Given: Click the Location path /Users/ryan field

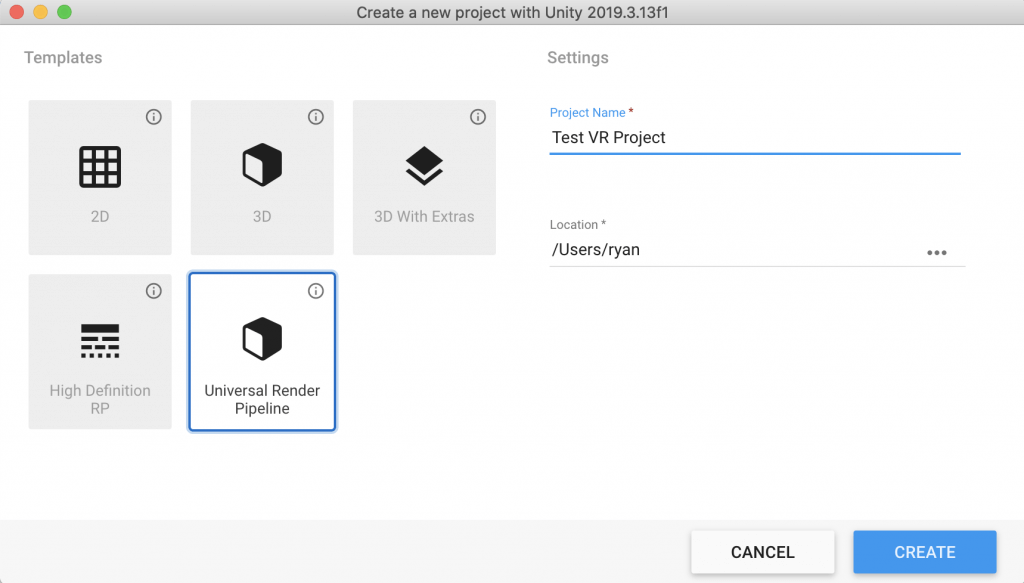Looking at the screenshot, I should [x=700, y=249].
